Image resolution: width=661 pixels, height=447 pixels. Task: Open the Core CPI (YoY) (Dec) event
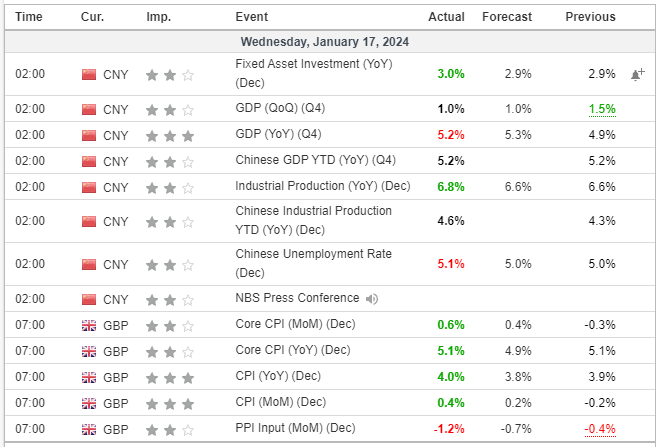[x=293, y=350]
